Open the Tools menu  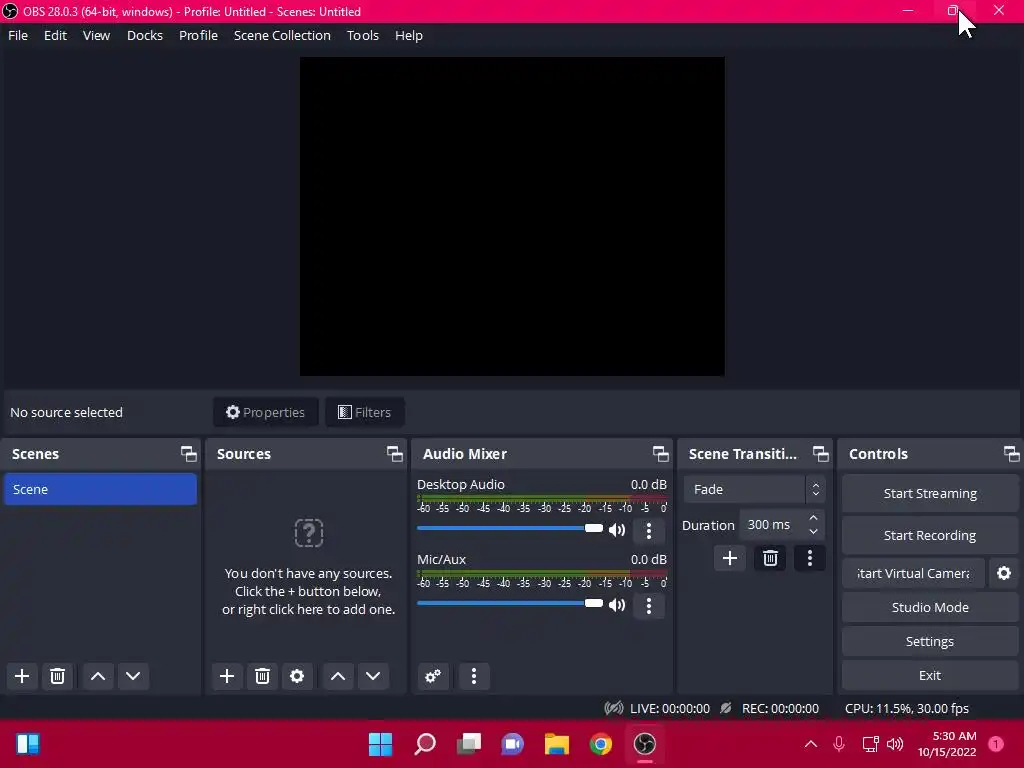(x=362, y=35)
